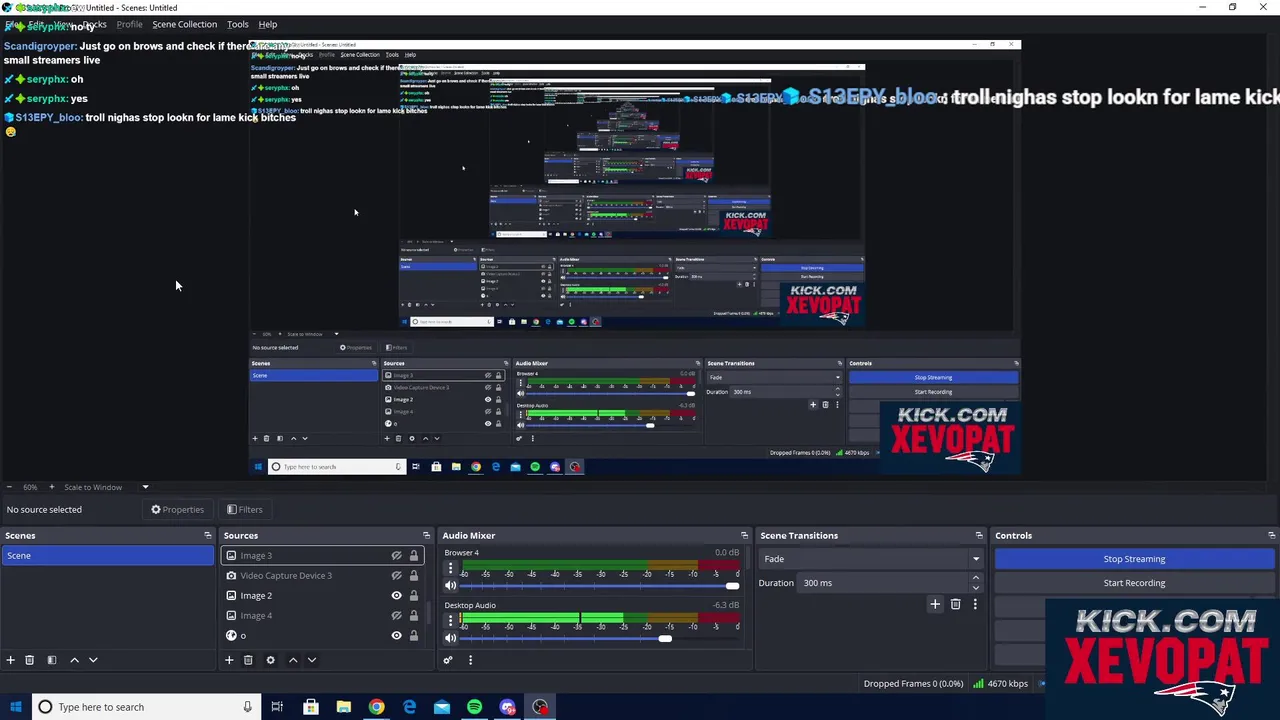Float the Sources dock panel
1280x720 pixels.
pos(426,536)
